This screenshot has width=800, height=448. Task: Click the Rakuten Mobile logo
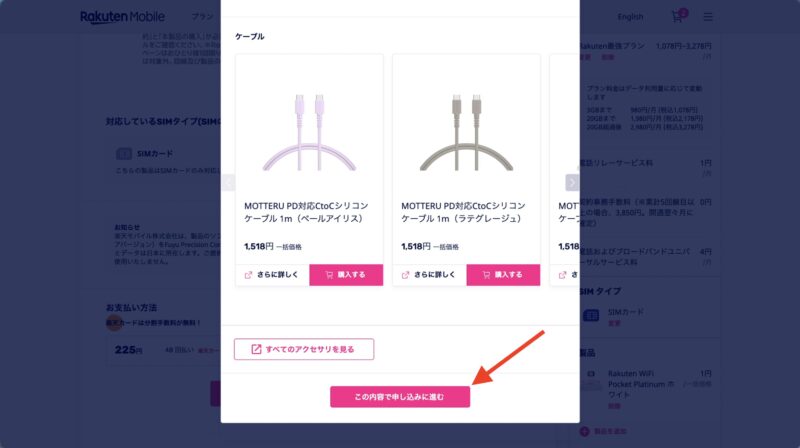[x=122, y=17]
